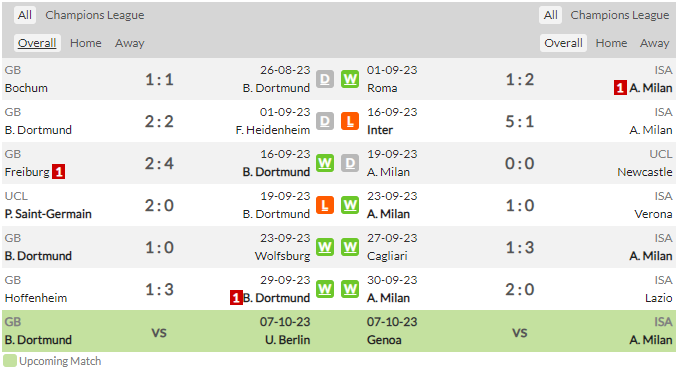Select the right Champions League filter

point(620,15)
